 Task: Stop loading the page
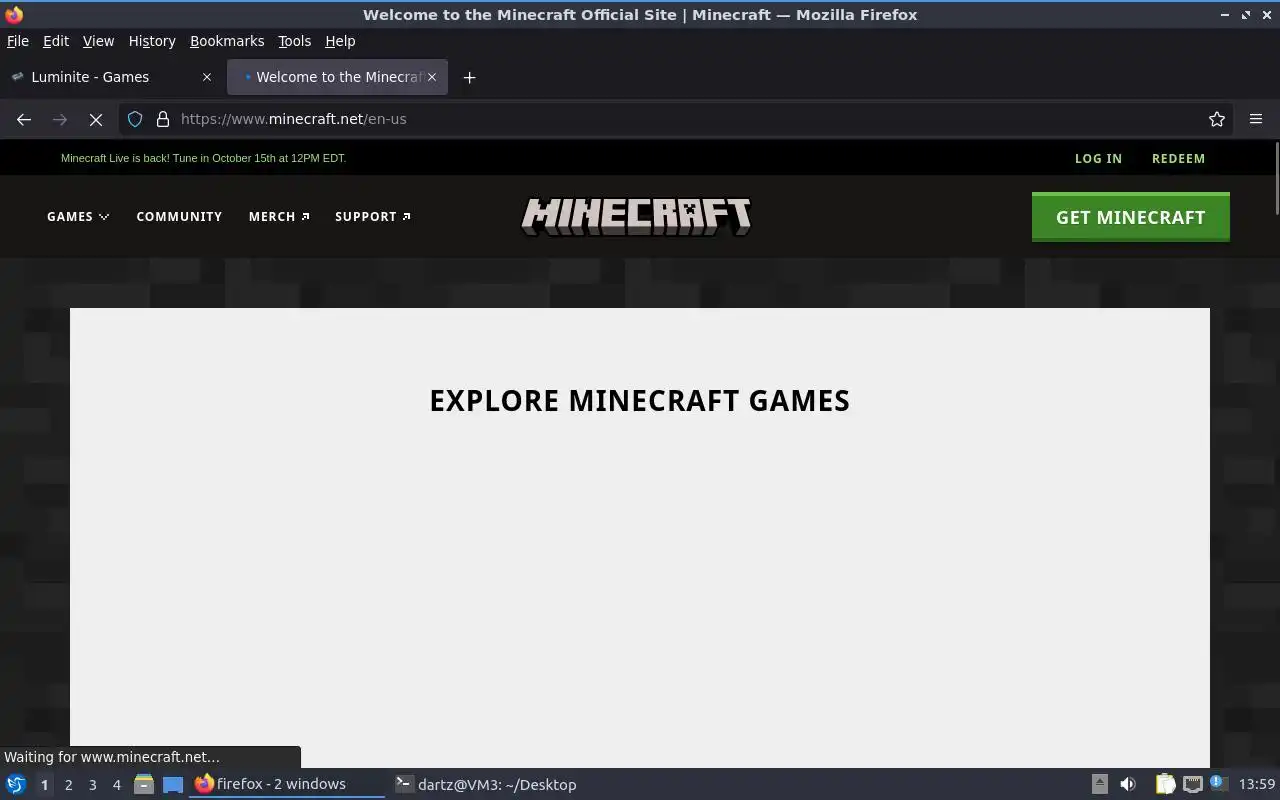click(96, 119)
